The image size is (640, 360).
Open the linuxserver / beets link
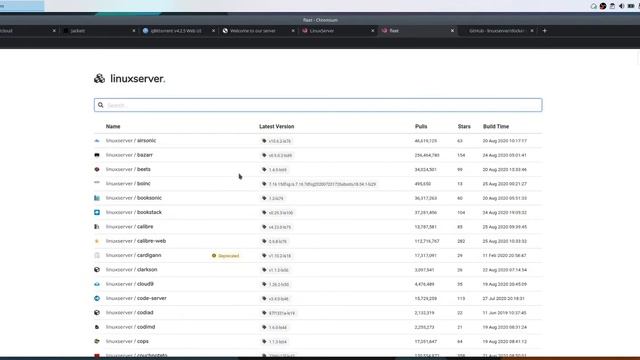pos(128,169)
